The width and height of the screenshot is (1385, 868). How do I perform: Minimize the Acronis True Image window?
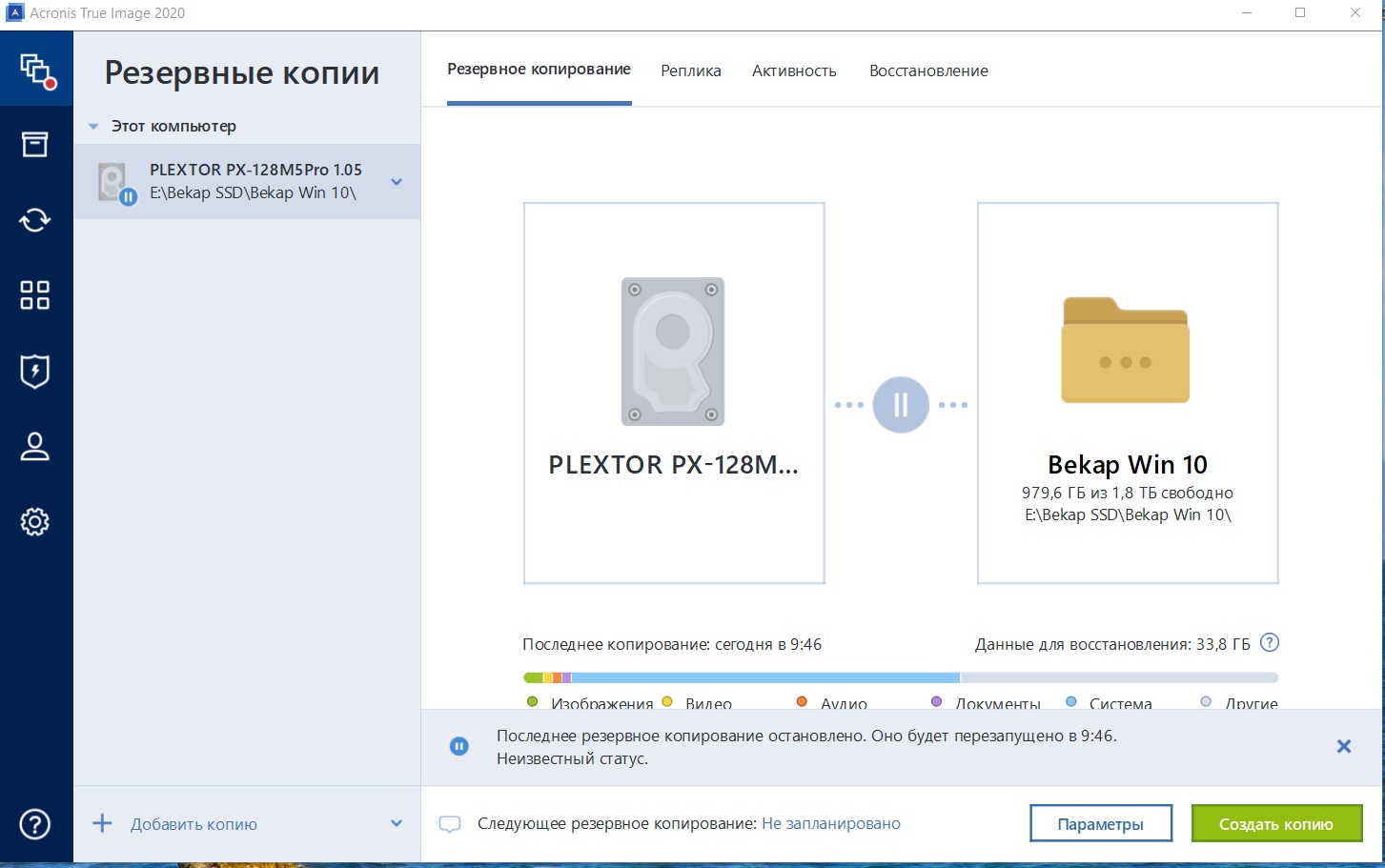1248,13
